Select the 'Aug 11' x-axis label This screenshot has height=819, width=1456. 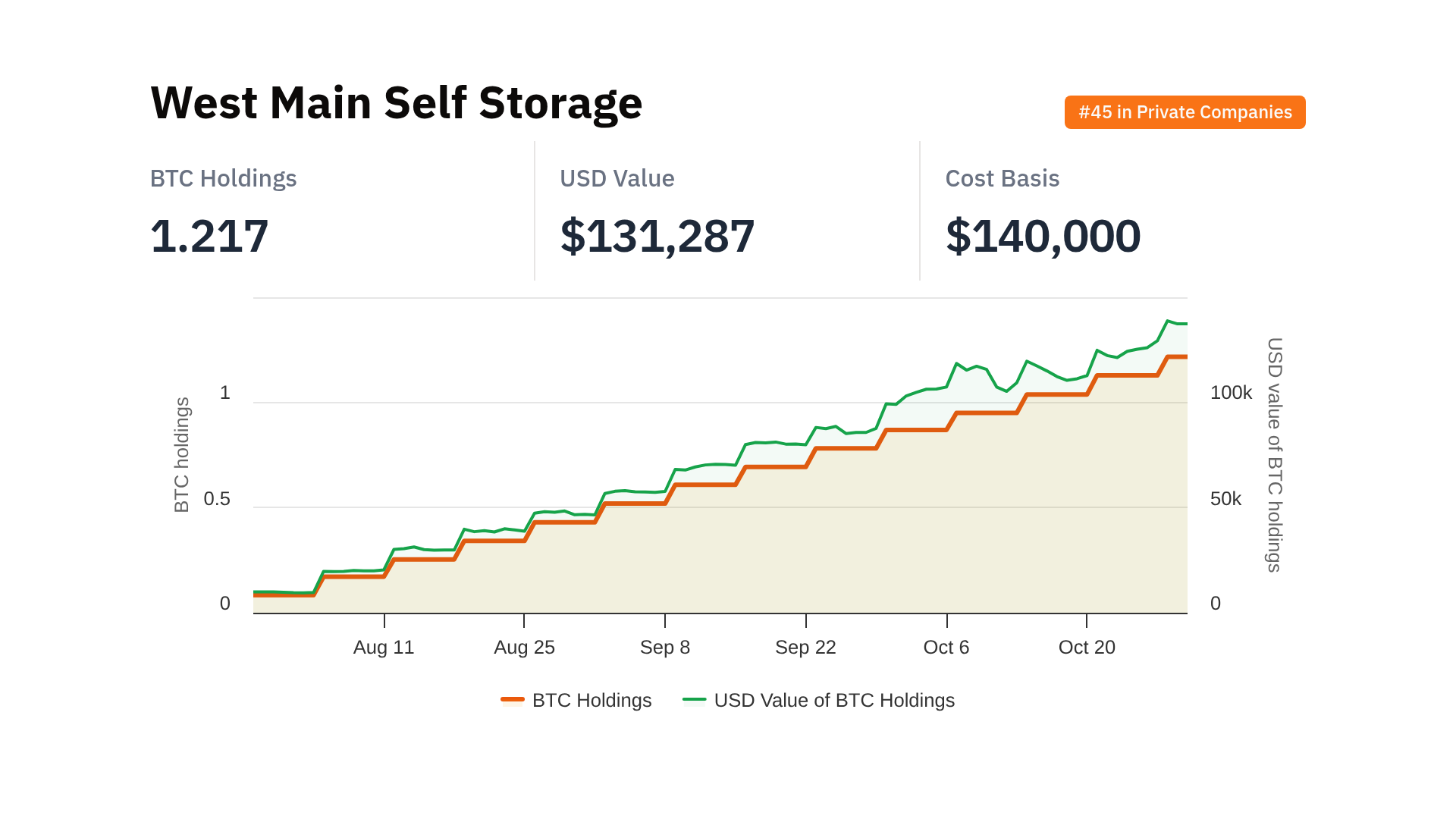(384, 647)
